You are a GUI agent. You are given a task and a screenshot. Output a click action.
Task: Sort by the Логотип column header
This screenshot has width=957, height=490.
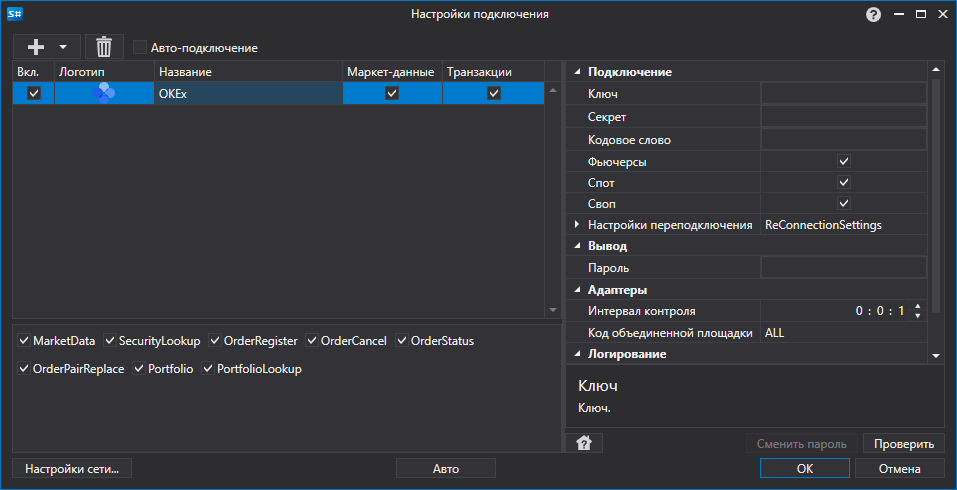point(104,72)
